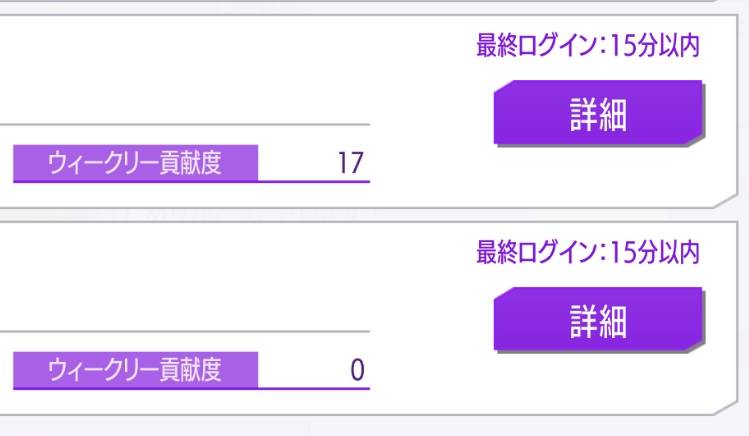
Task: Click the ウィークリー貢献度 label showing 17
Action: pyautogui.click(x=135, y=163)
